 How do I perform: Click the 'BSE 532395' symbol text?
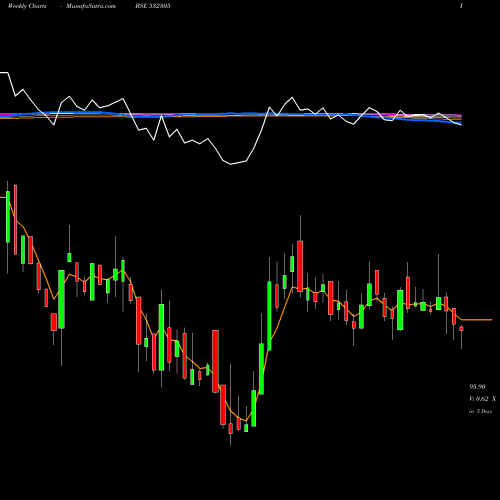coord(153,6)
